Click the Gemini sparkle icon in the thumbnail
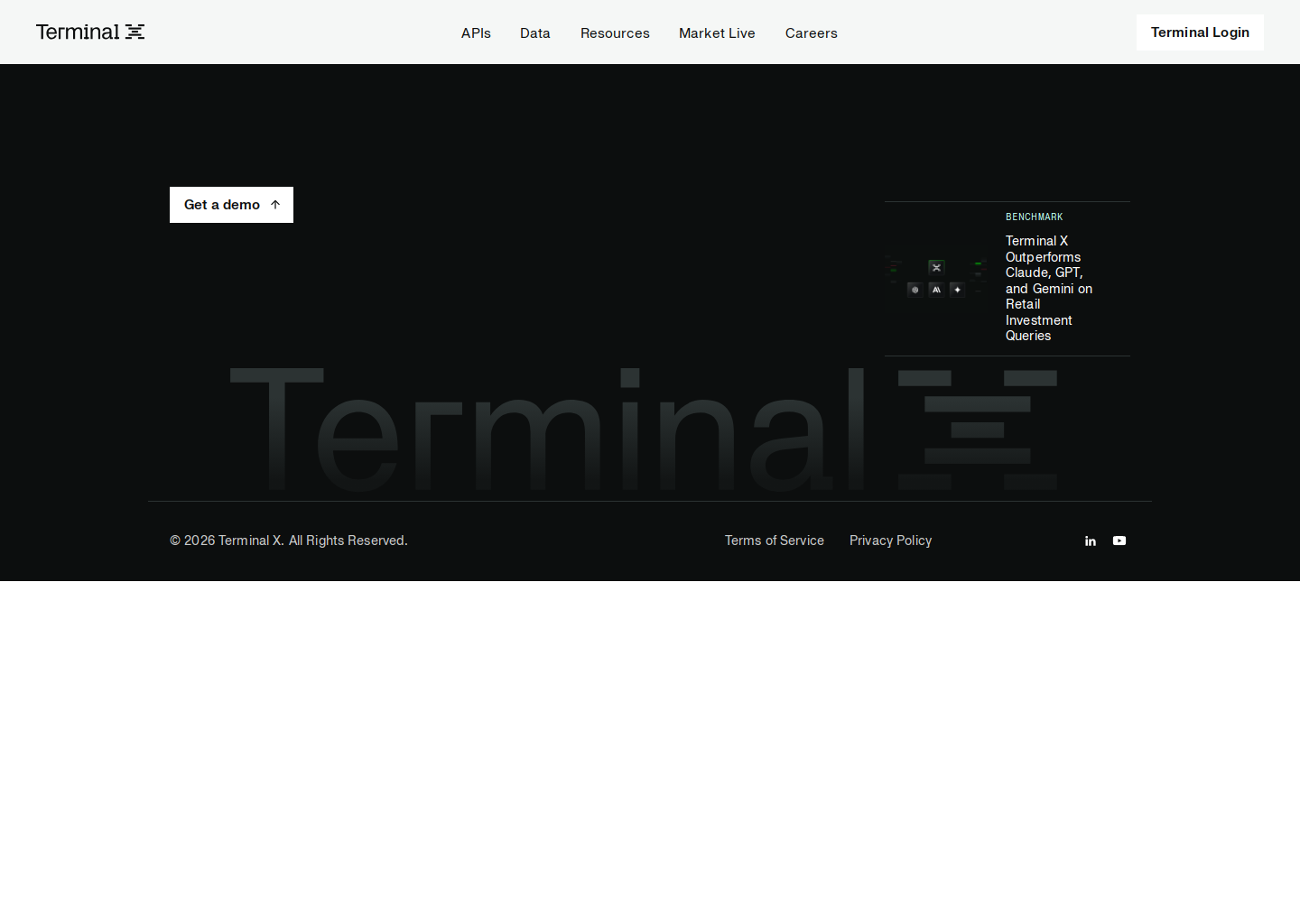 pyautogui.click(x=957, y=290)
